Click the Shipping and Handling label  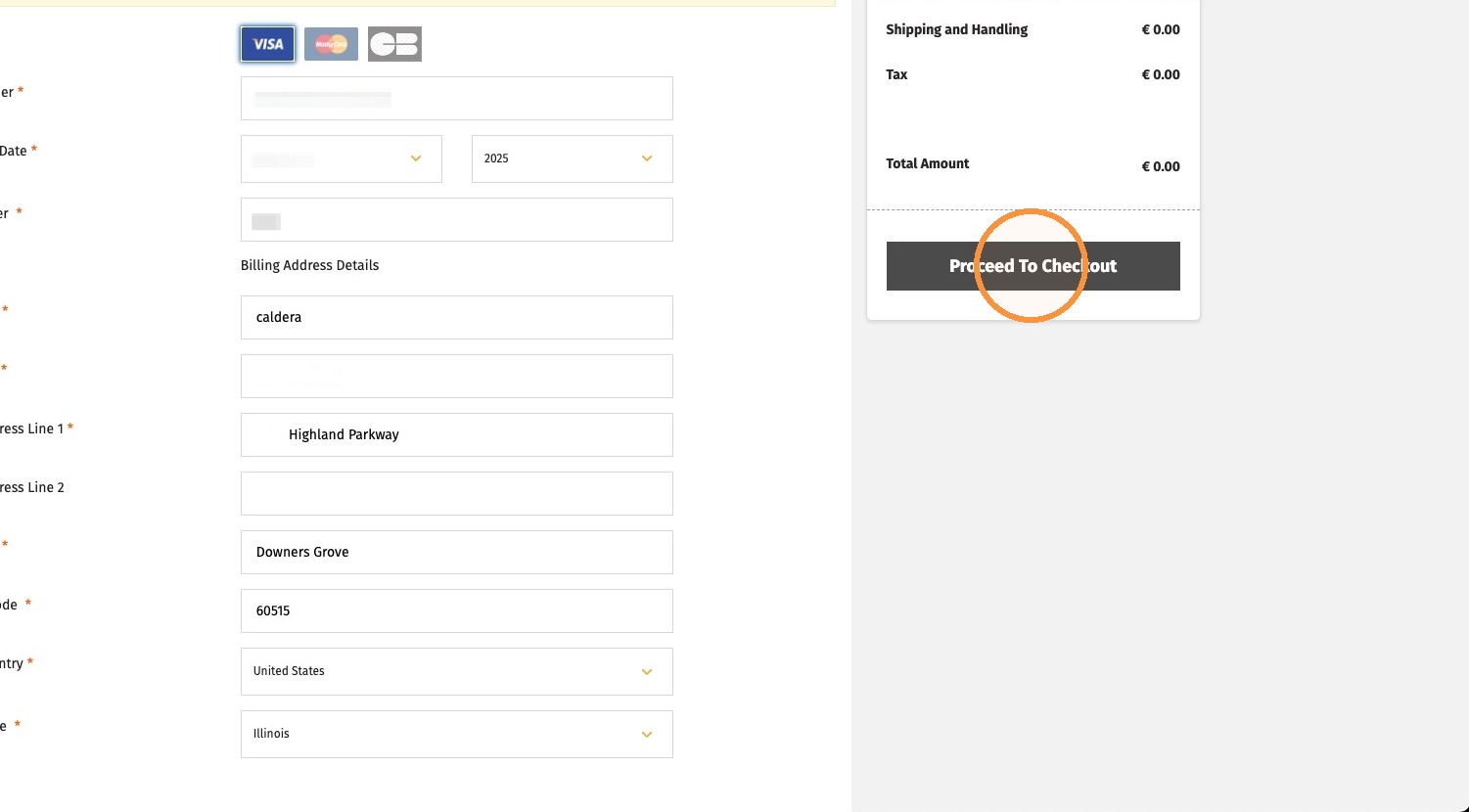click(x=957, y=29)
